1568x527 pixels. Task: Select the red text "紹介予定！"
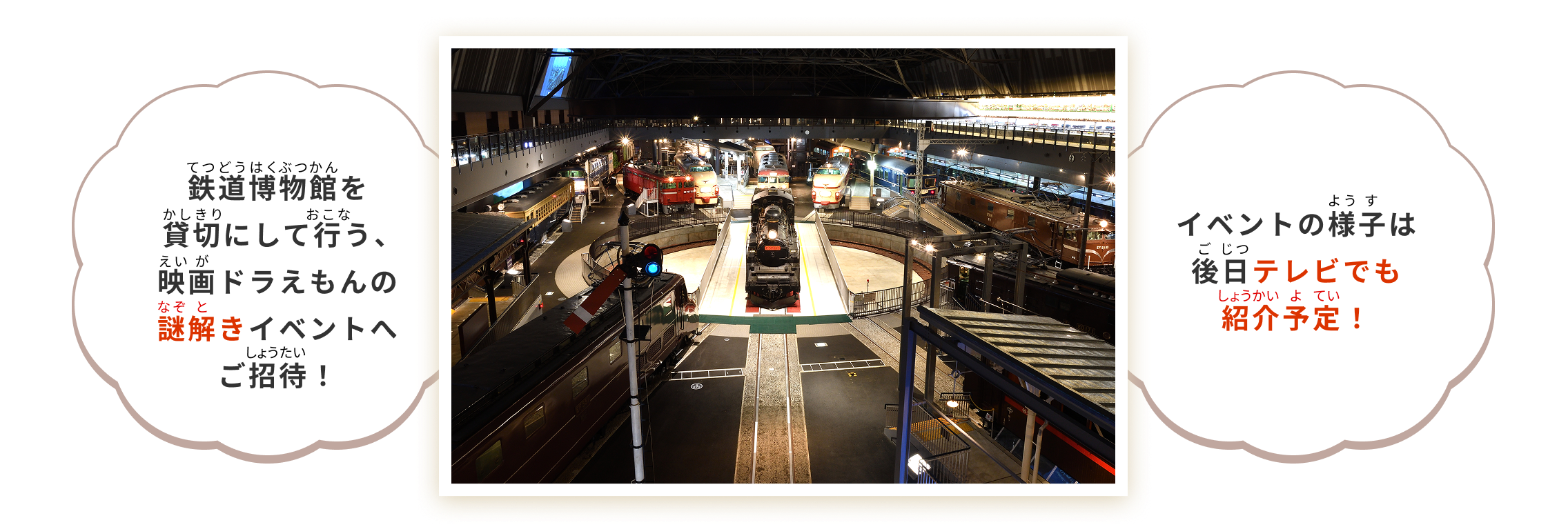point(1294,318)
